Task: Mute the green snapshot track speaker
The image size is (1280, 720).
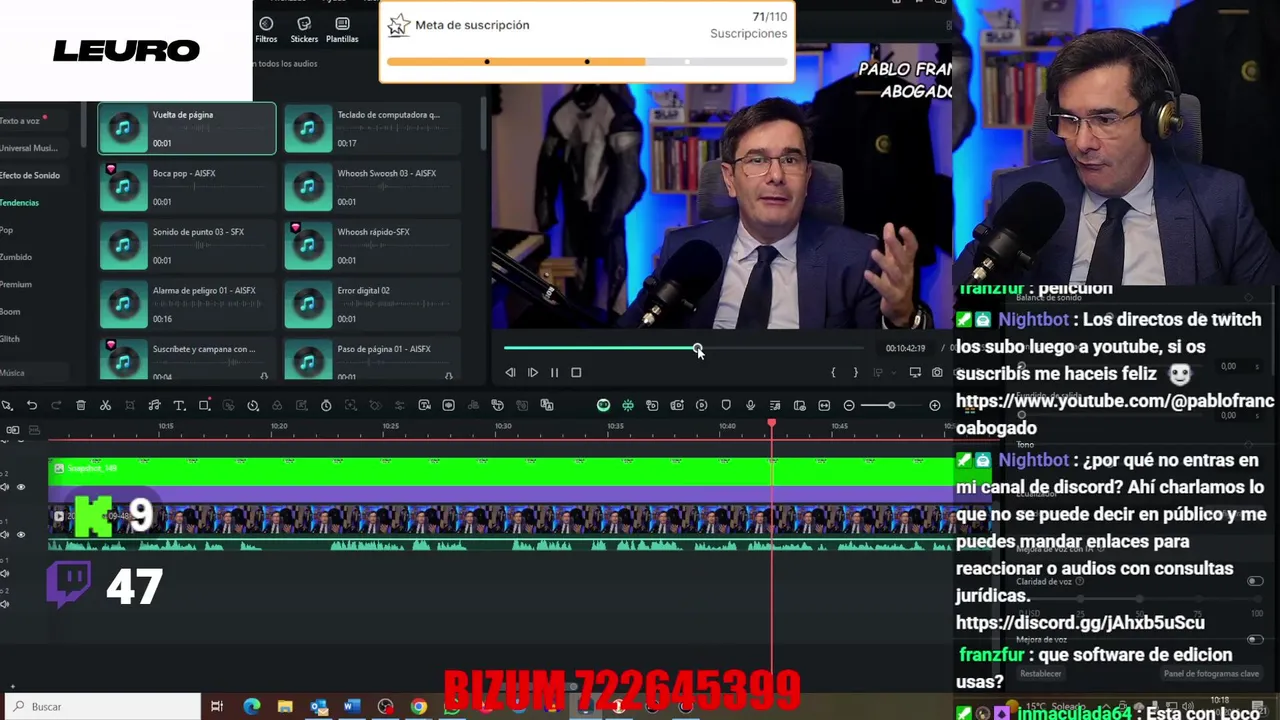Action: pyautogui.click(x=5, y=487)
